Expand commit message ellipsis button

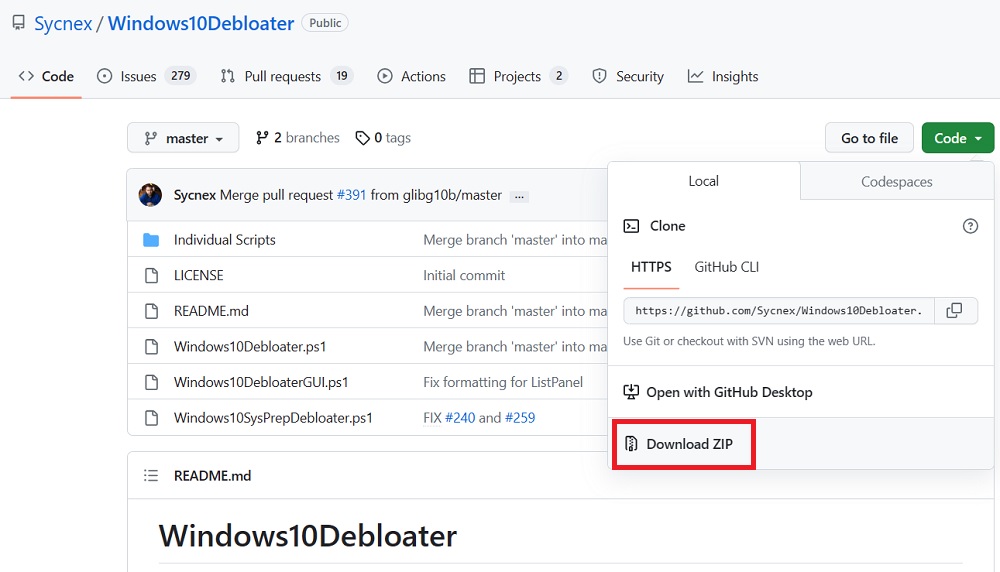coord(520,196)
